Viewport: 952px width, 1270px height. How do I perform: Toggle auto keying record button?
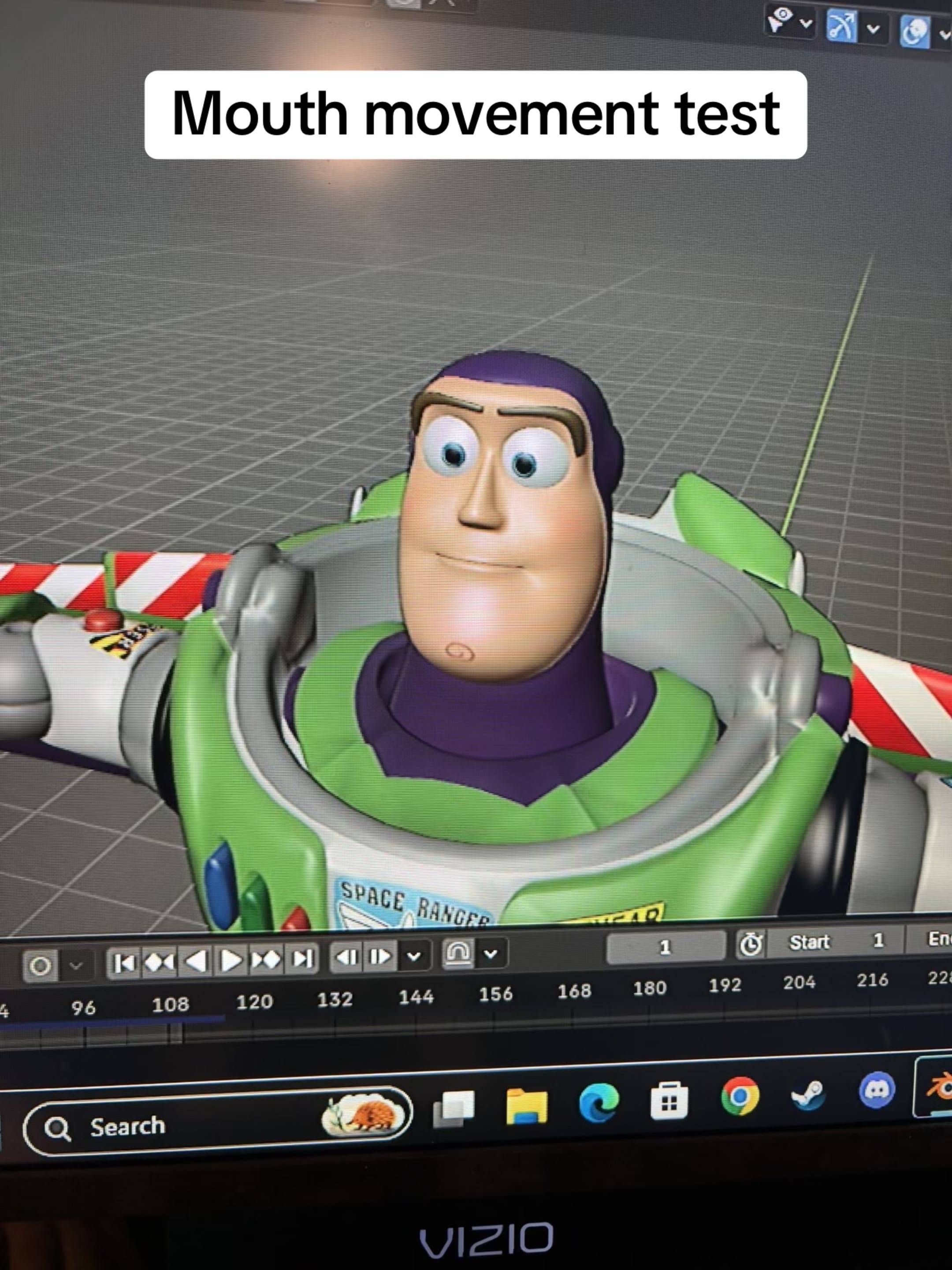coord(40,967)
